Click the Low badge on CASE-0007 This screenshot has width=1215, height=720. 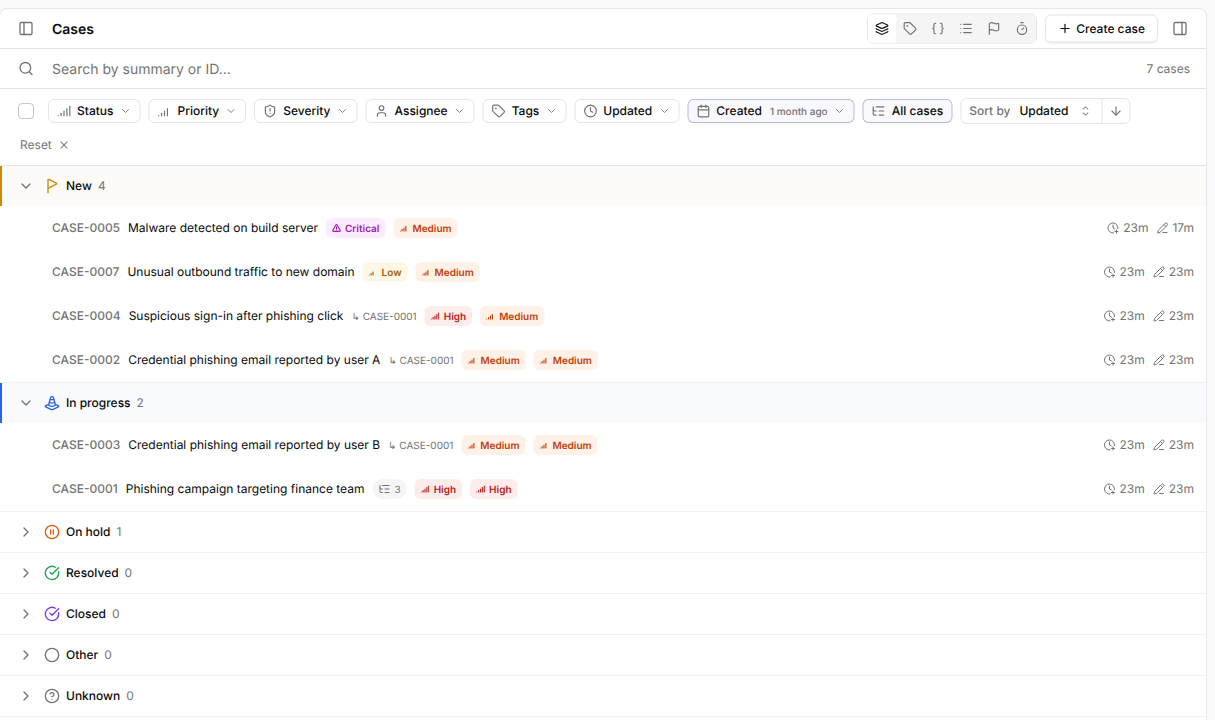click(384, 272)
